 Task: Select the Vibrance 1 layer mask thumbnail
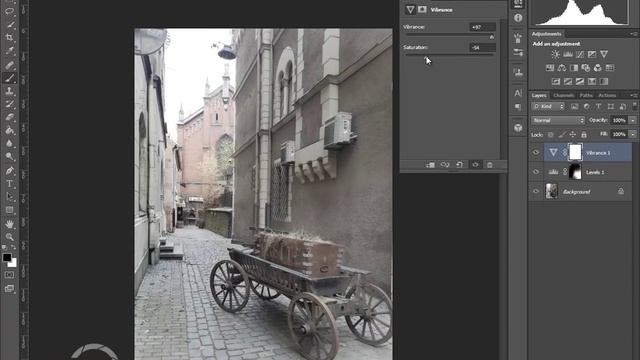point(575,152)
